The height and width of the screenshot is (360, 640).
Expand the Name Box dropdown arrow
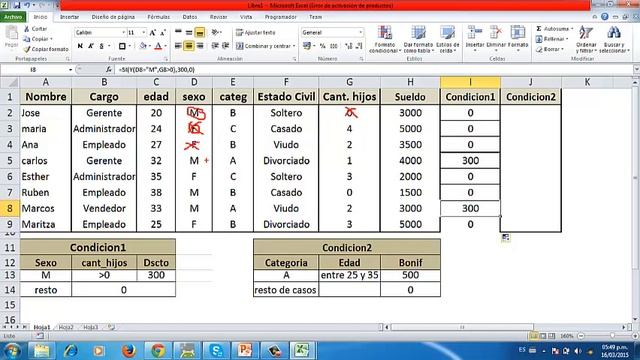point(70,70)
